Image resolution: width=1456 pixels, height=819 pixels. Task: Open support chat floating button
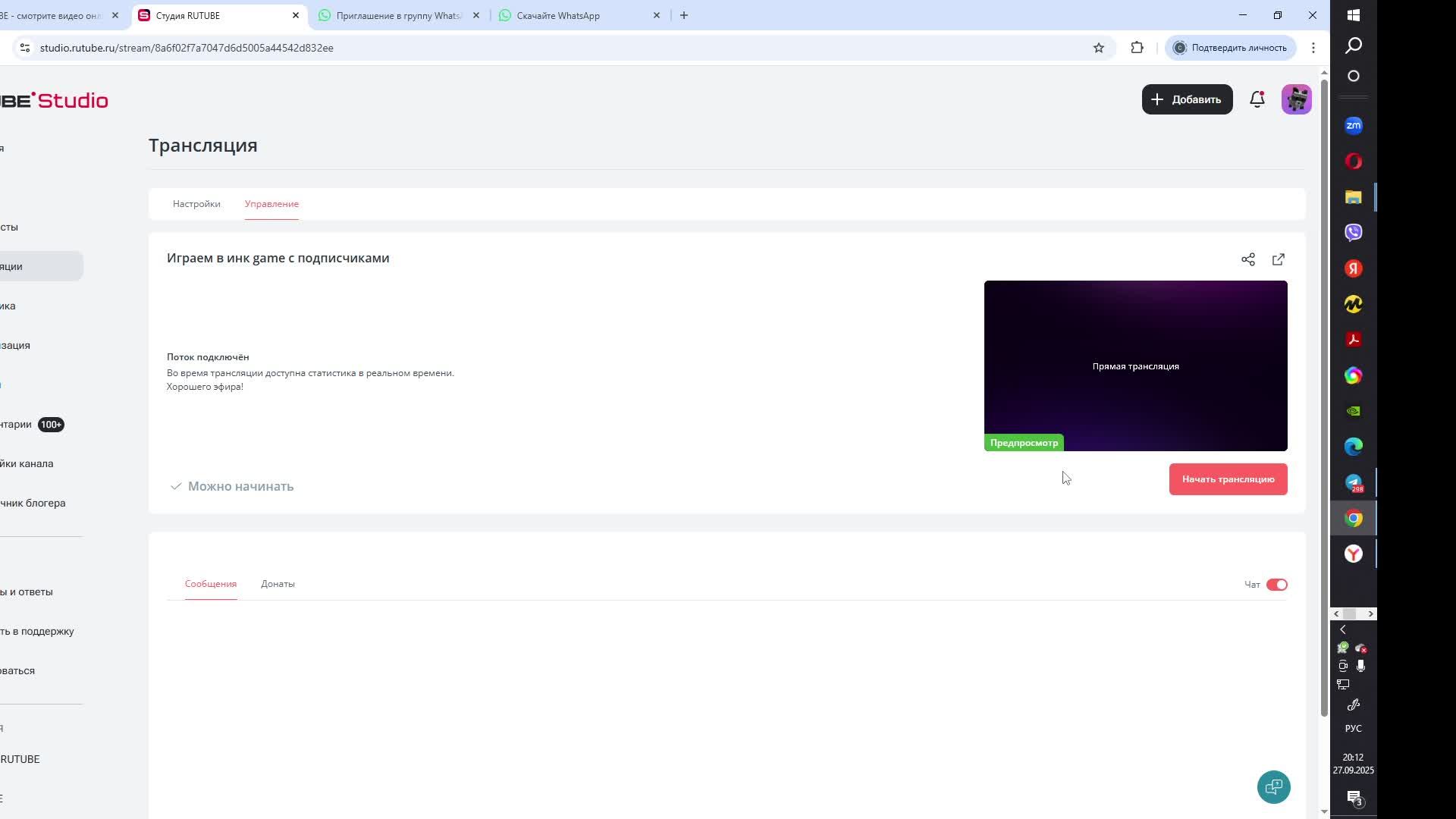click(x=1273, y=787)
